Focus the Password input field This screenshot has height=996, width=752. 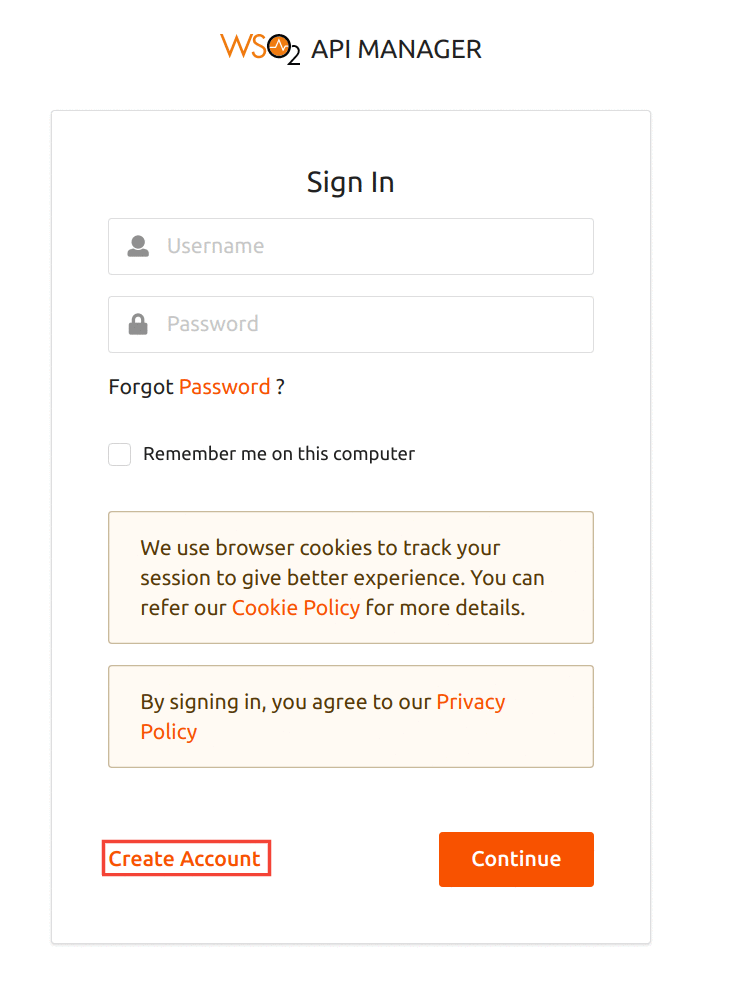tap(351, 324)
